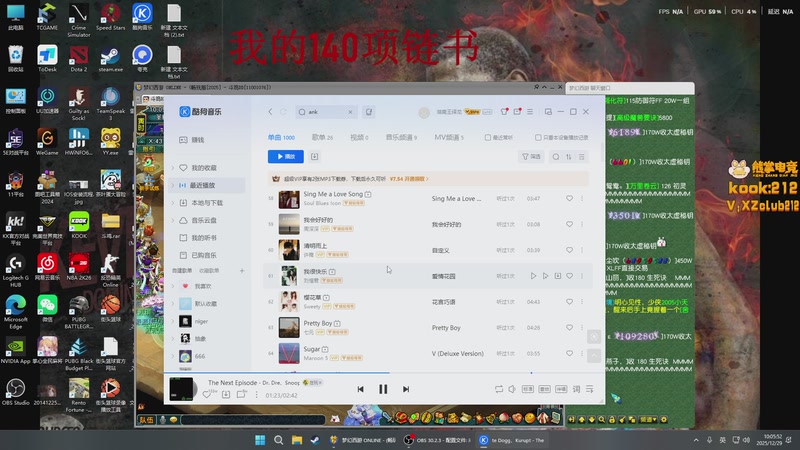Skip to the previous track
Image resolution: width=800 pixels, height=450 pixels.
(361, 389)
